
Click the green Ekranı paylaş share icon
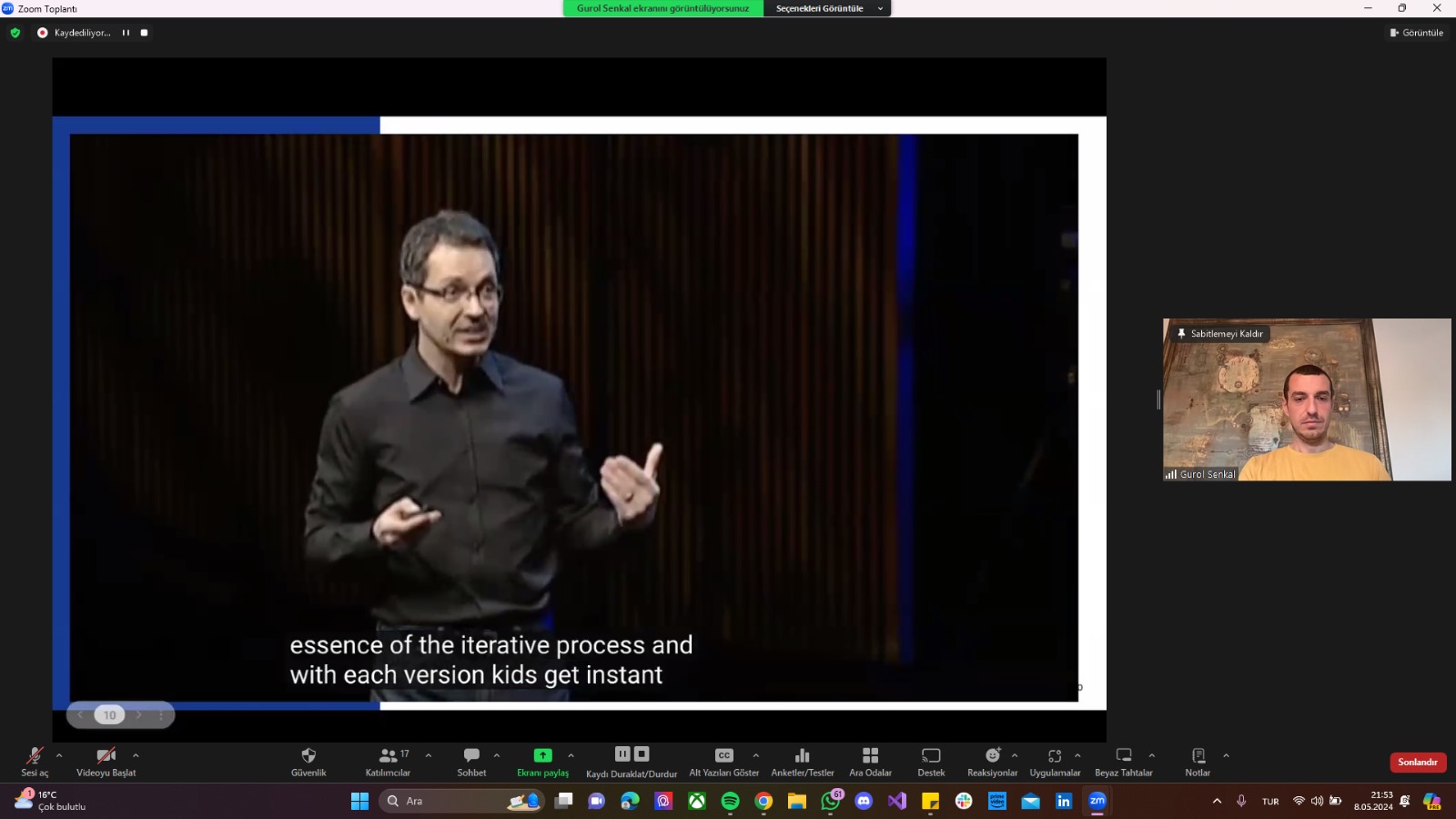[x=542, y=756]
